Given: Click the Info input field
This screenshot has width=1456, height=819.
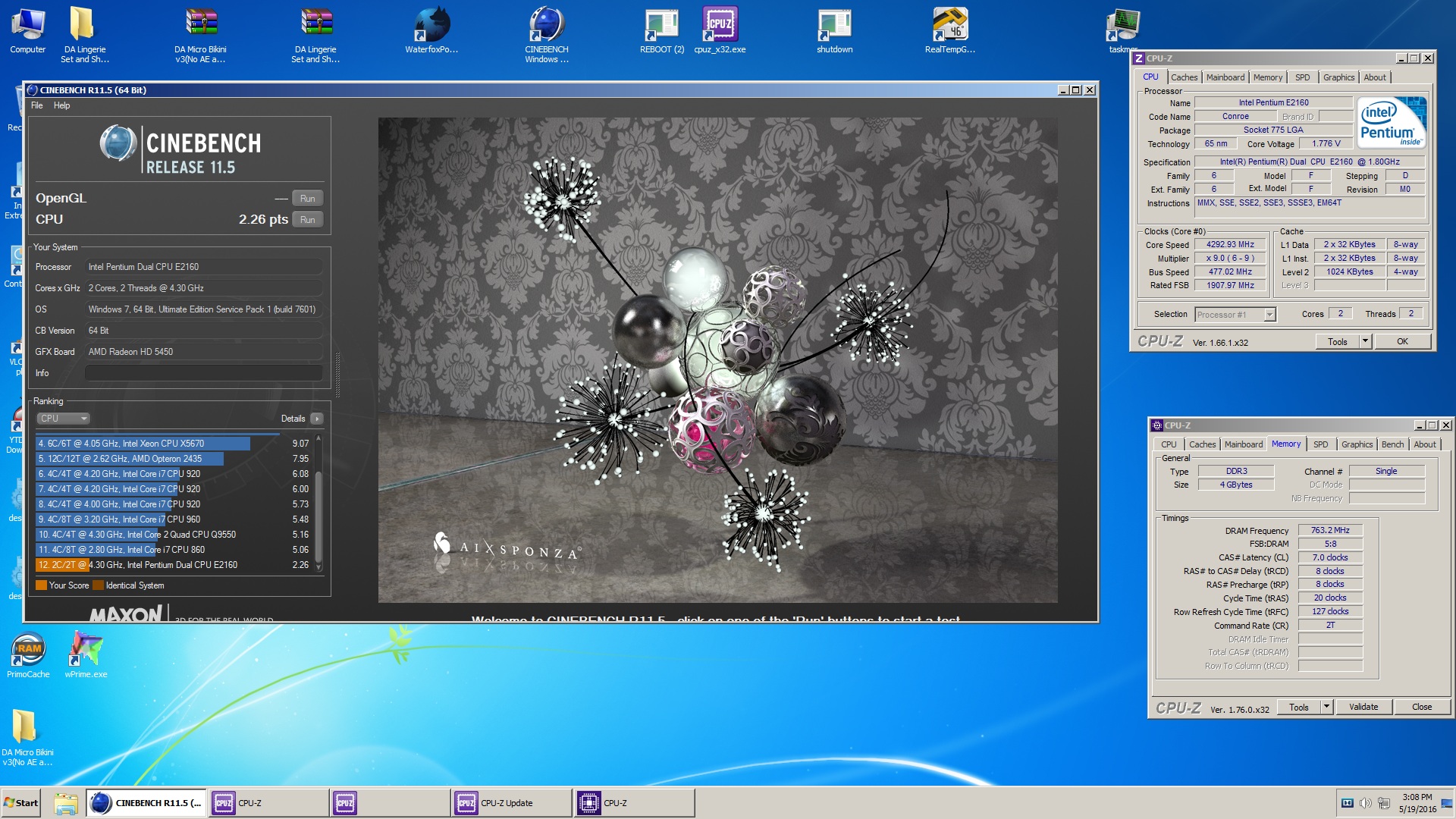Looking at the screenshot, I should (204, 373).
